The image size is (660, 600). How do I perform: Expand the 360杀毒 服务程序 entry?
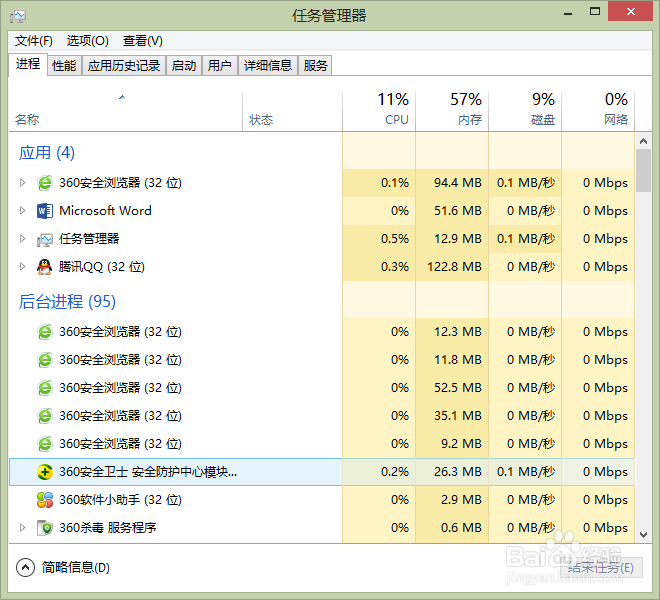[22, 528]
